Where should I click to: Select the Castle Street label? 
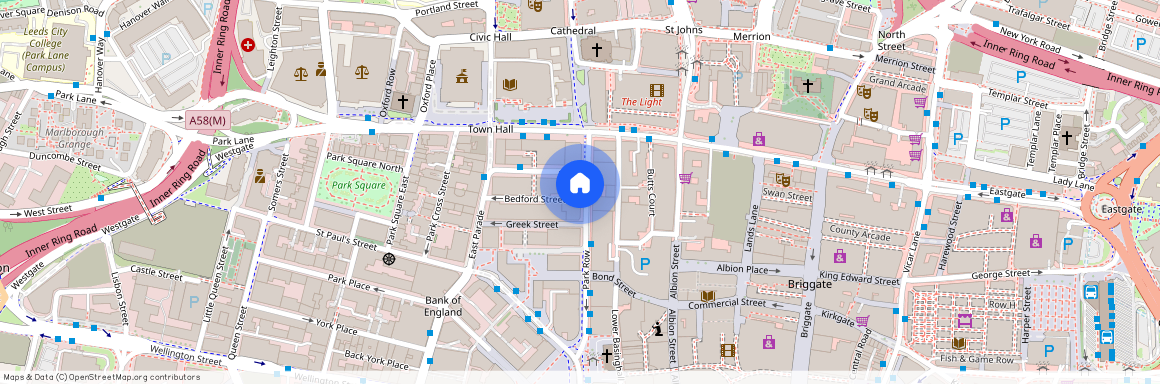(x=156, y=273)
